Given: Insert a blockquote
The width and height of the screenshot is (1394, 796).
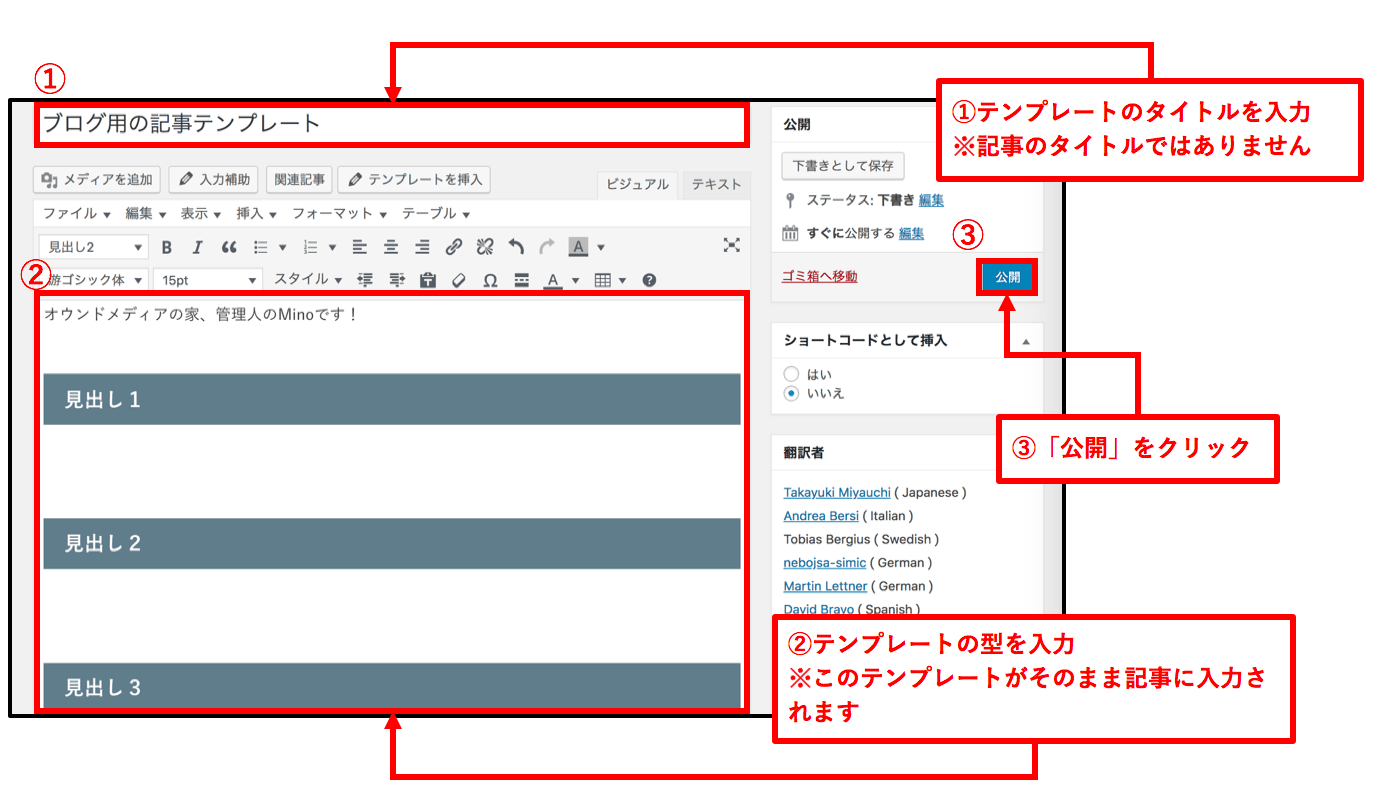Looking at the screenshot, I should [x=229, y=247].
